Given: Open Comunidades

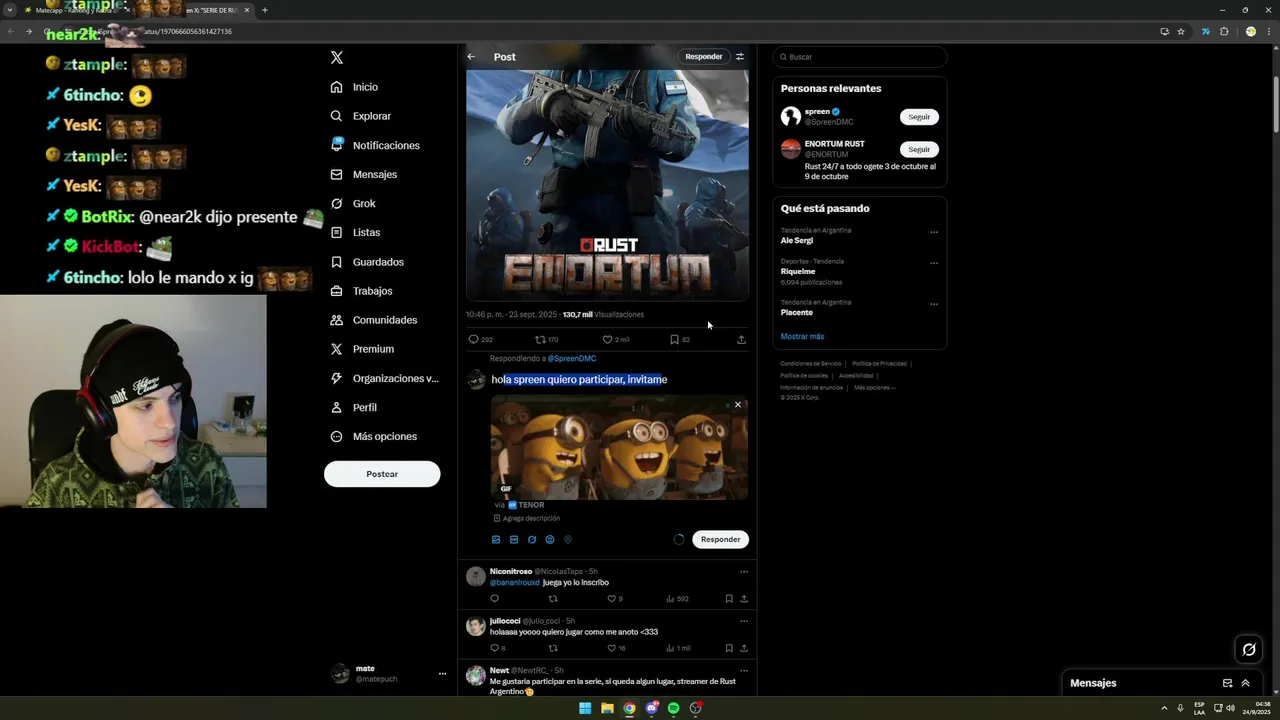Looking at the screenshot, I should (x=373, y=320).
